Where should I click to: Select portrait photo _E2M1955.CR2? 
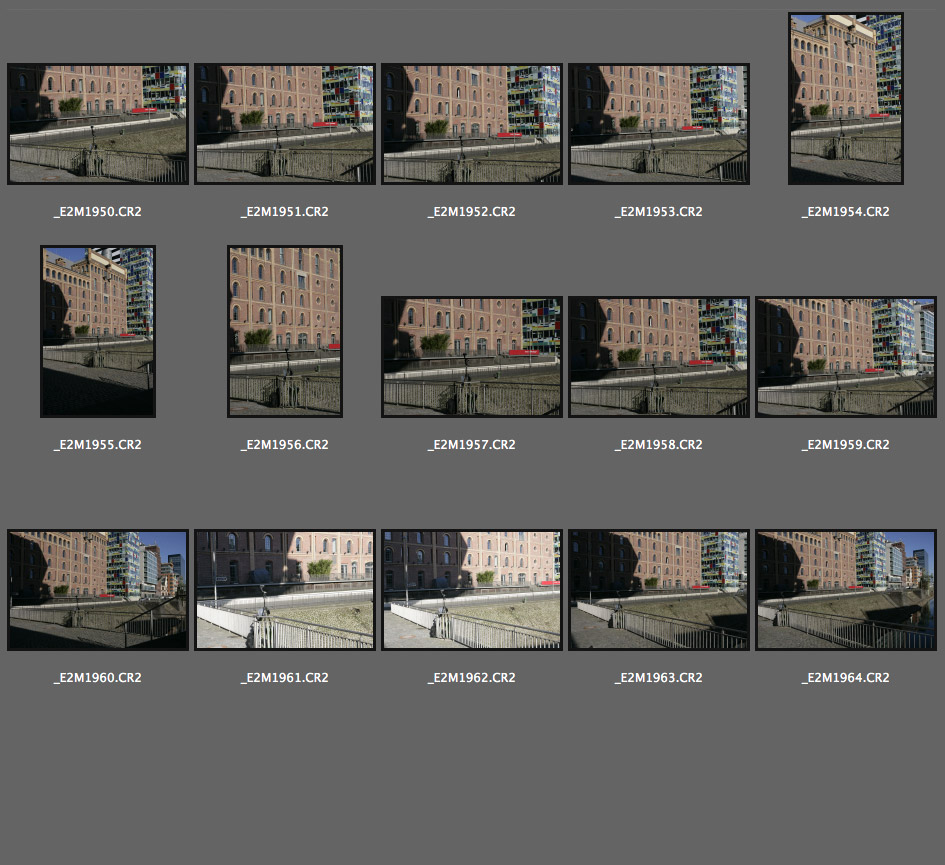(97, 331)
